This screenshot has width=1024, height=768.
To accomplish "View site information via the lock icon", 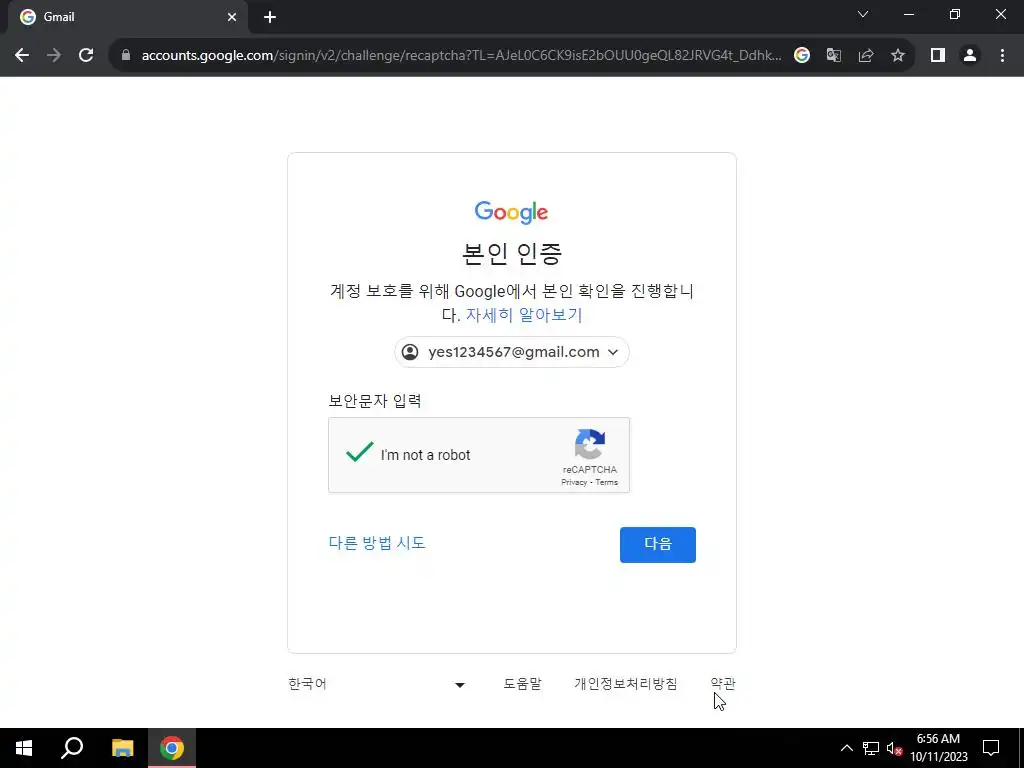I will [126, 56].
